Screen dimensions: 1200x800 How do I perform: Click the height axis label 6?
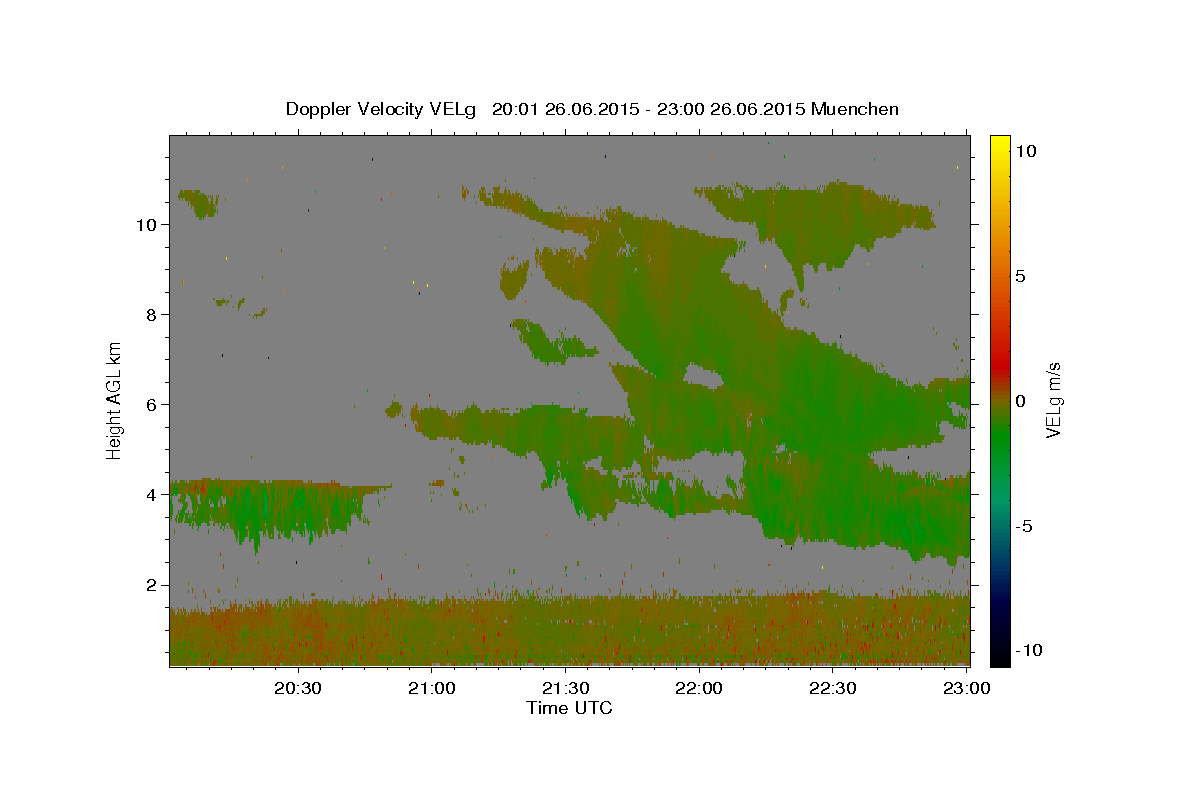pyautogui.click(x=152, y=405)
